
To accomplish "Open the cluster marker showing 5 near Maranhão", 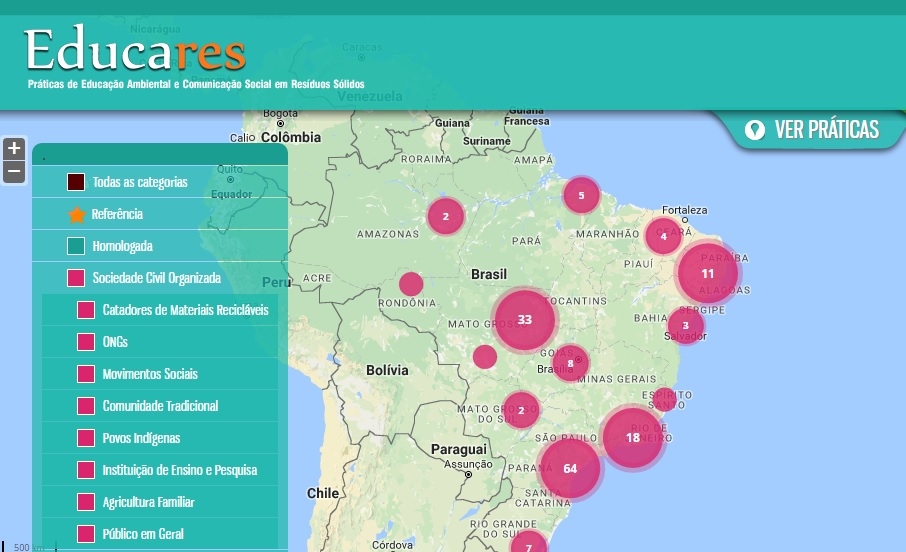I will (582, 195).
